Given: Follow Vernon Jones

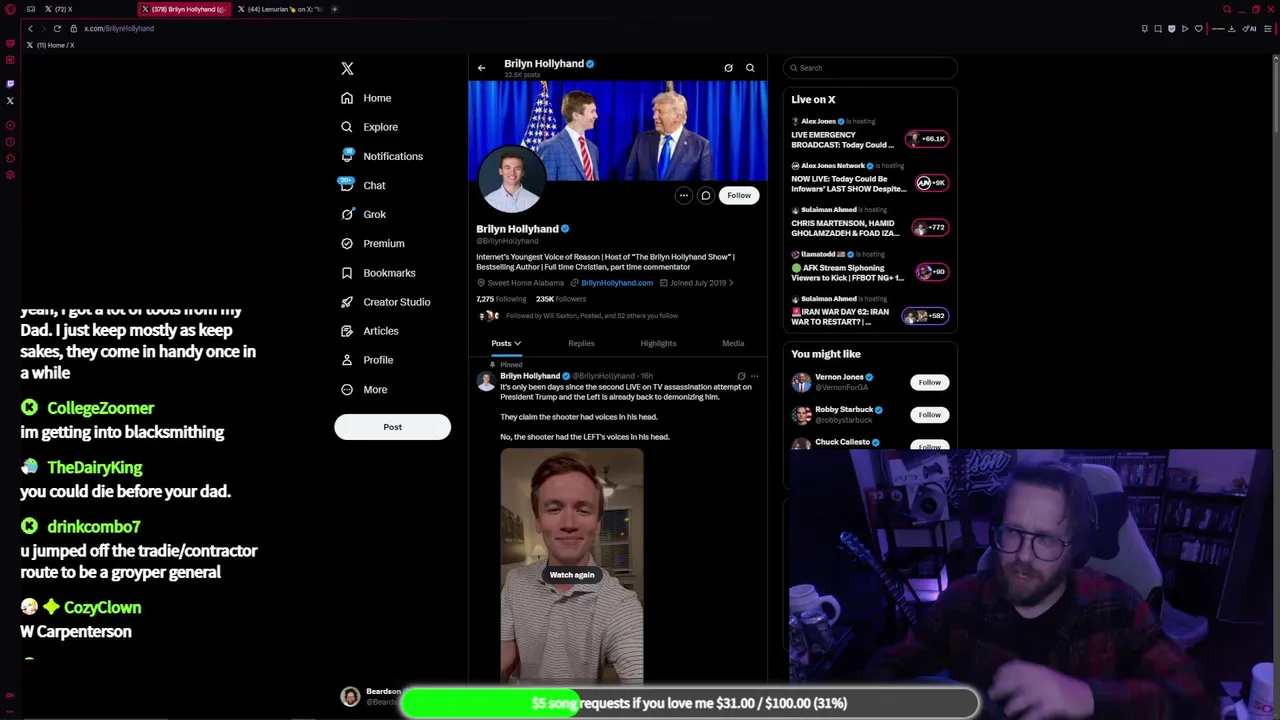Looking at the screenshot, I should click(x=930, y=383).
